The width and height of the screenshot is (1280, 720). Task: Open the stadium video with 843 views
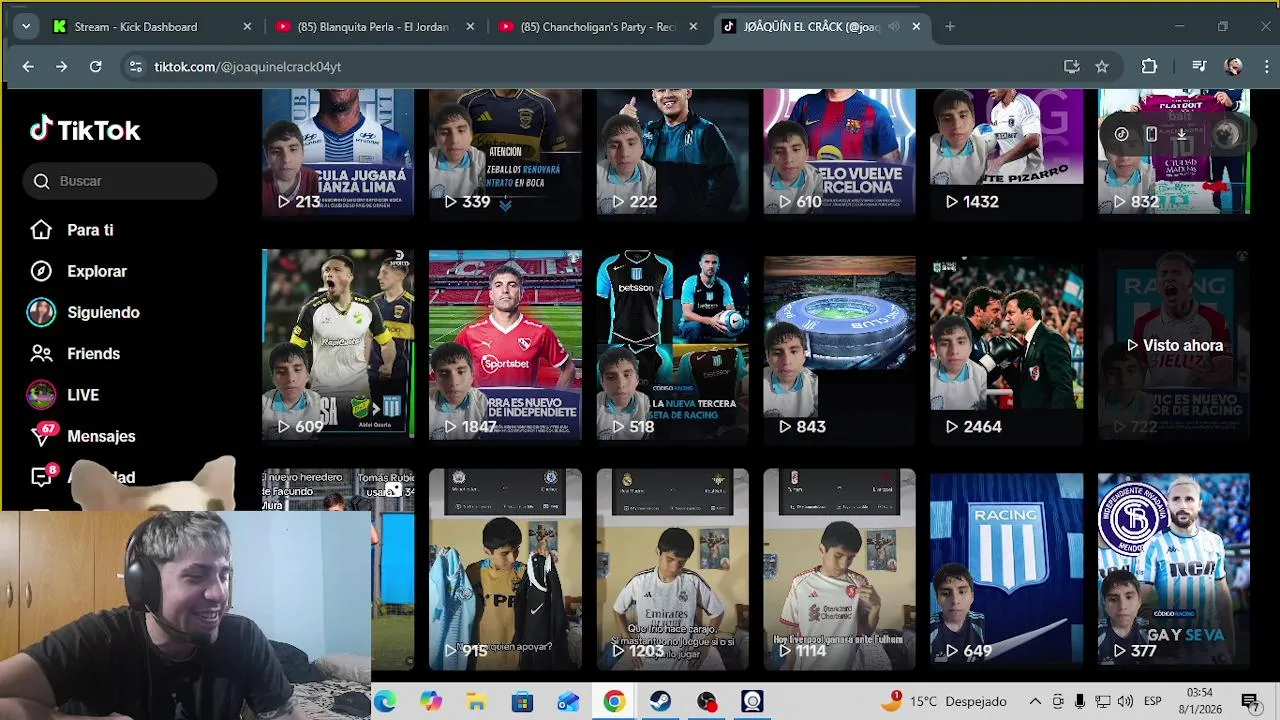[x=839, y=345]
